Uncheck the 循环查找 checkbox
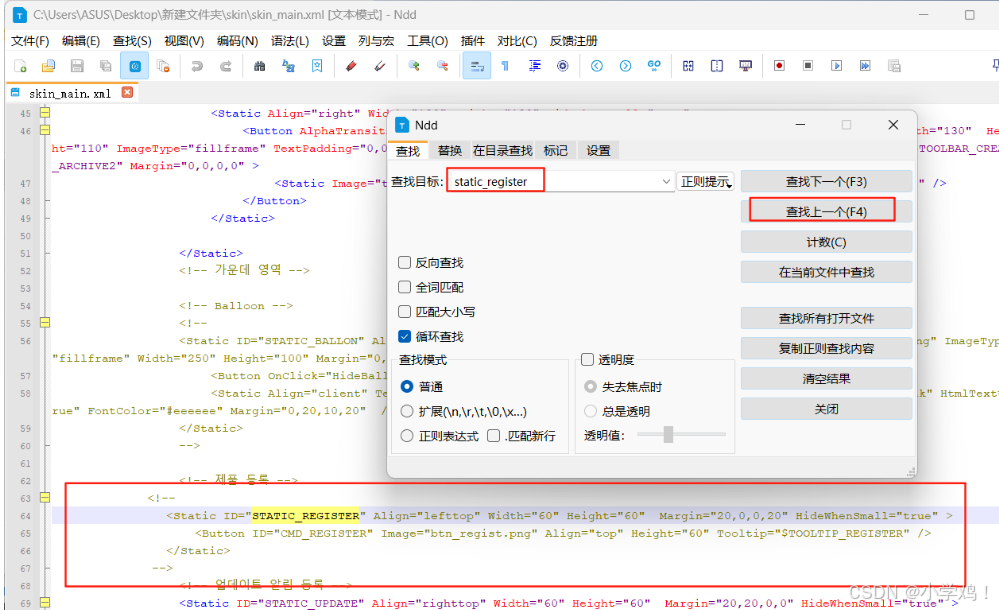 (x=404, y=336)
